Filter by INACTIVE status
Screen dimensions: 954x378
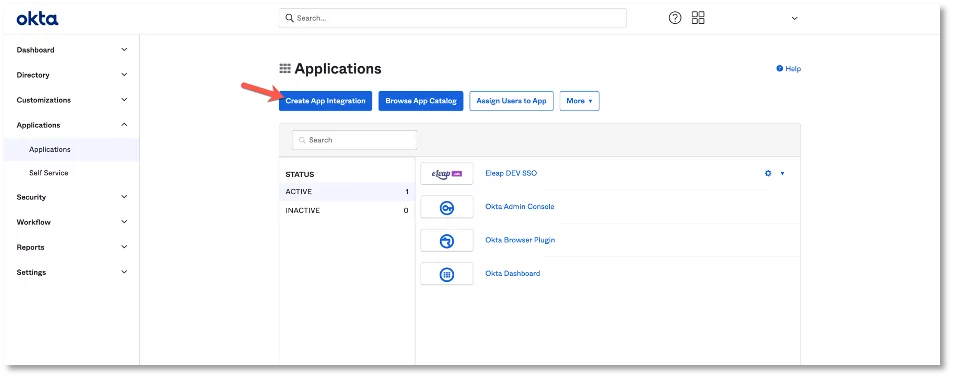(x=347, y=211)
